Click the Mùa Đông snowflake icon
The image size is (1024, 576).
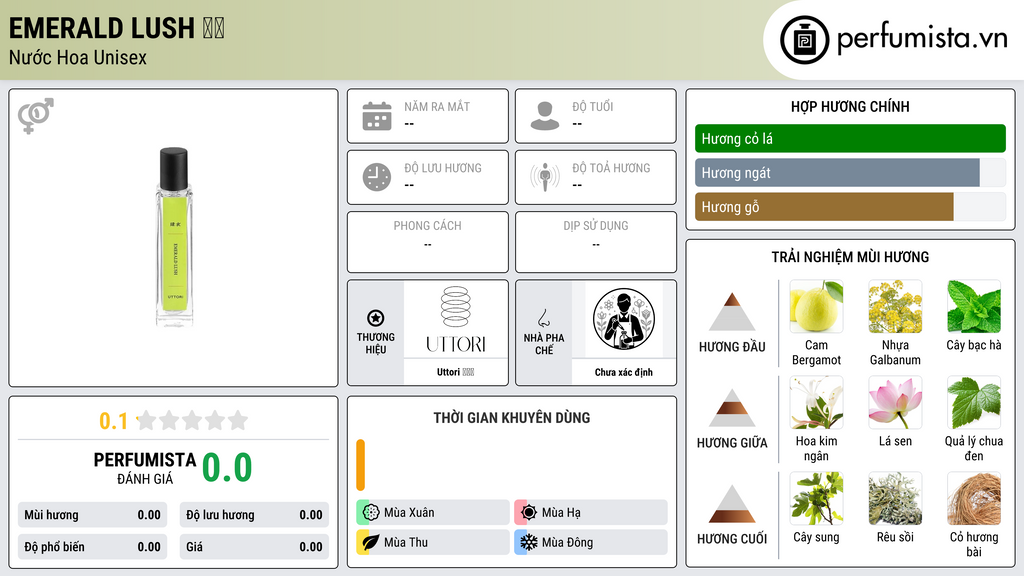coord(529,542)
